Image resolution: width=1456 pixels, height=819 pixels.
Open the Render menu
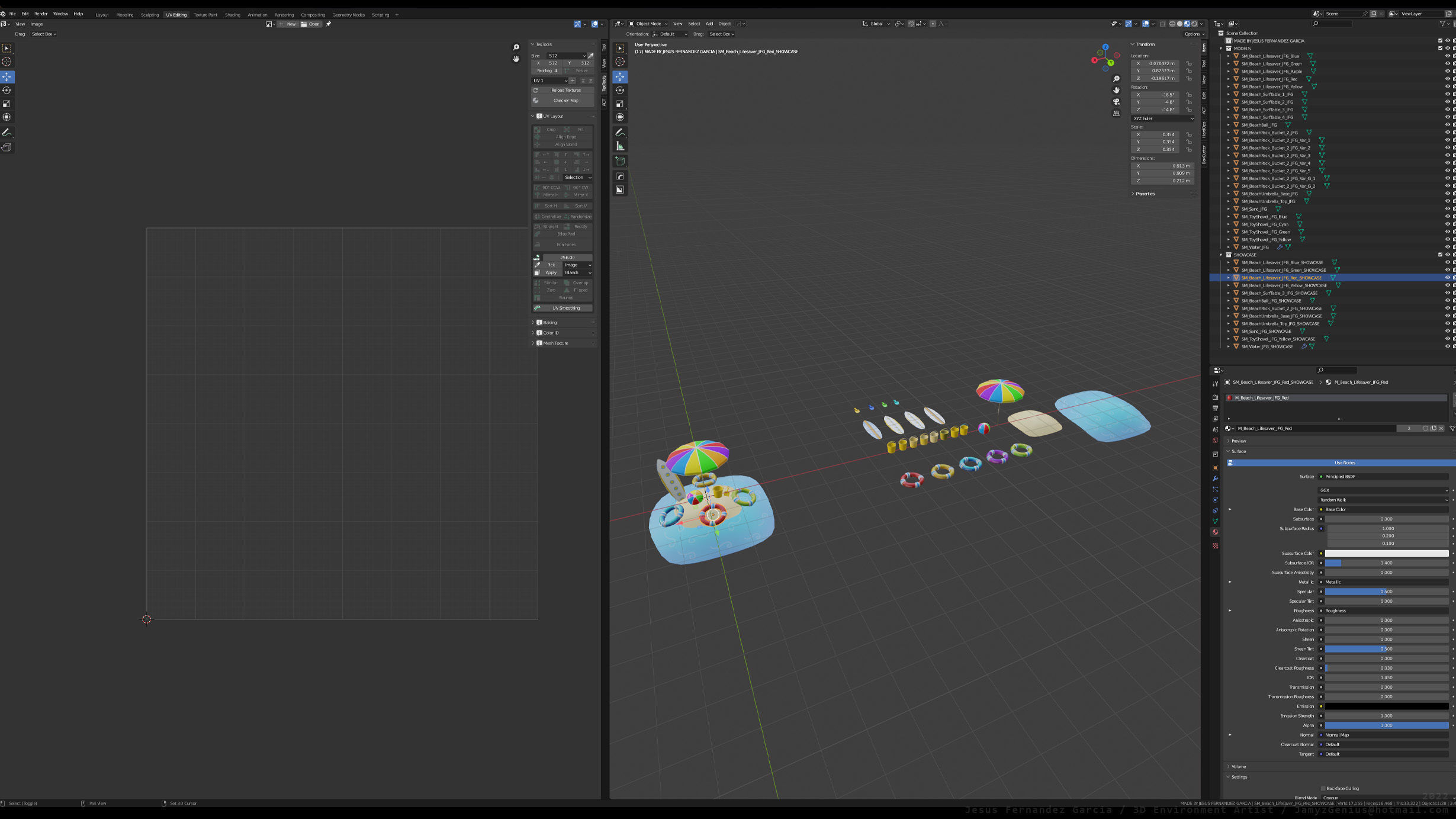tap(41, 14)
